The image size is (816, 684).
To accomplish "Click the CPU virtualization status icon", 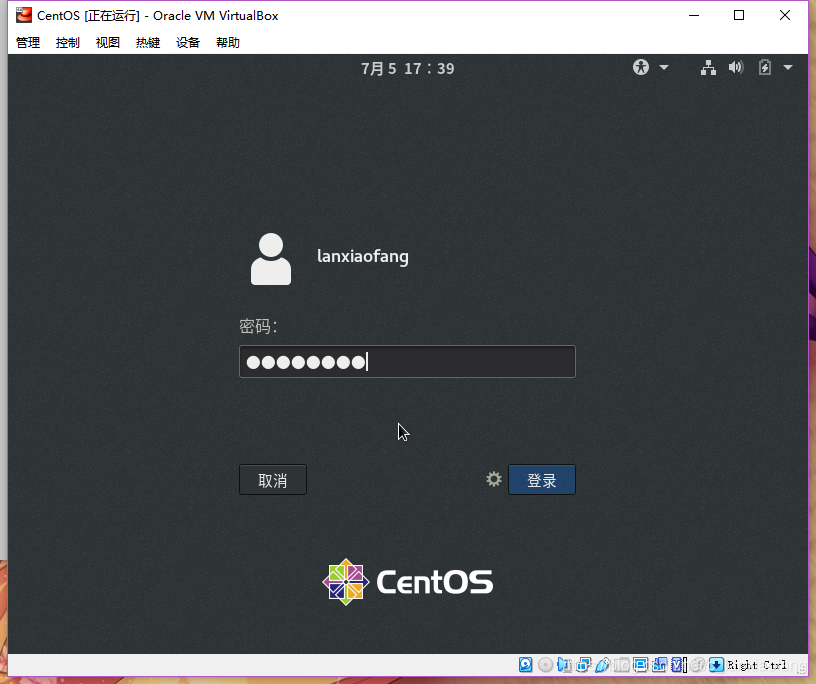I will pyautogui.click(x=678, y=665).
